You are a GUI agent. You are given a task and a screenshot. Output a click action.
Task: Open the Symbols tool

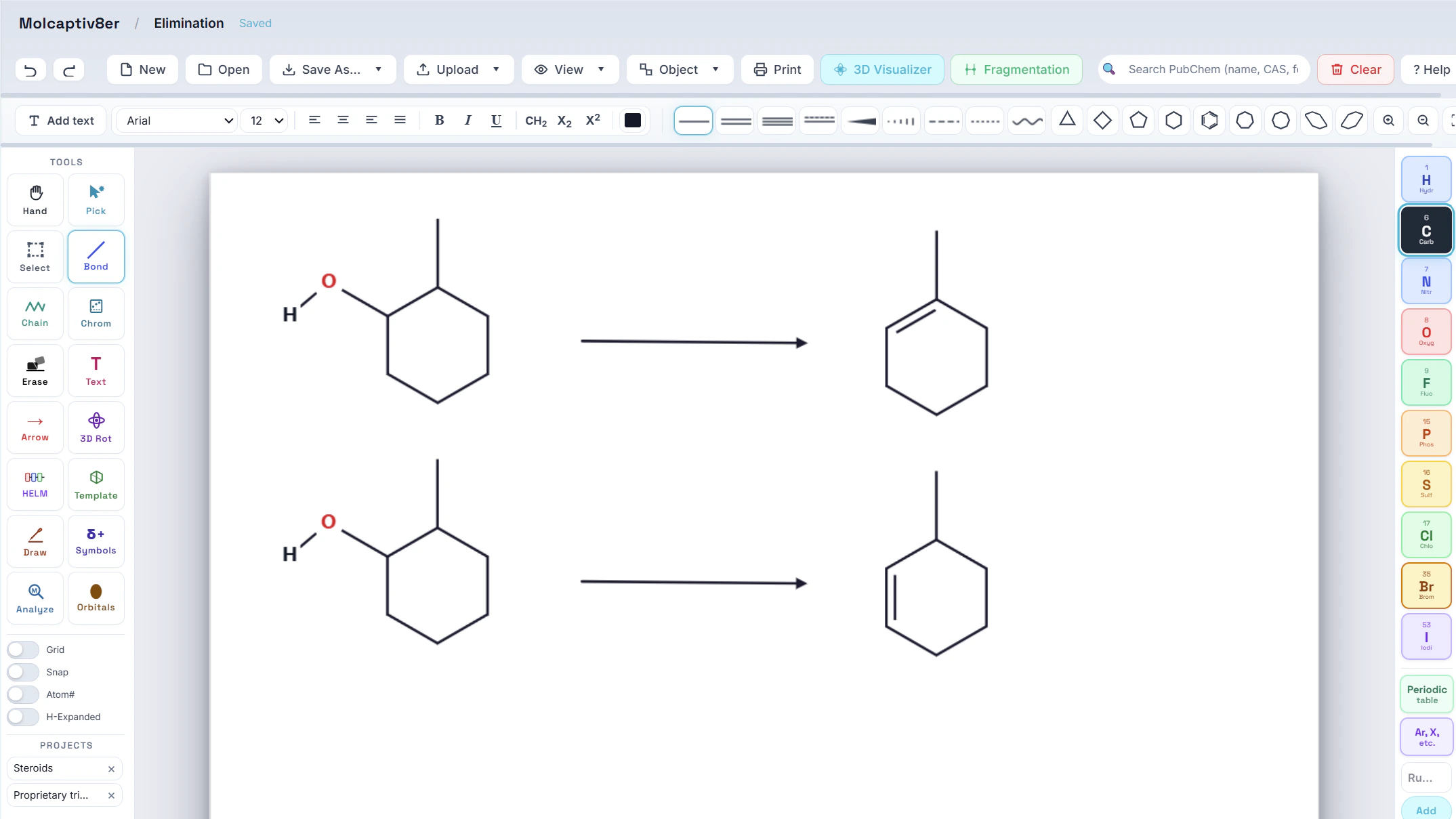click(96, 541)
